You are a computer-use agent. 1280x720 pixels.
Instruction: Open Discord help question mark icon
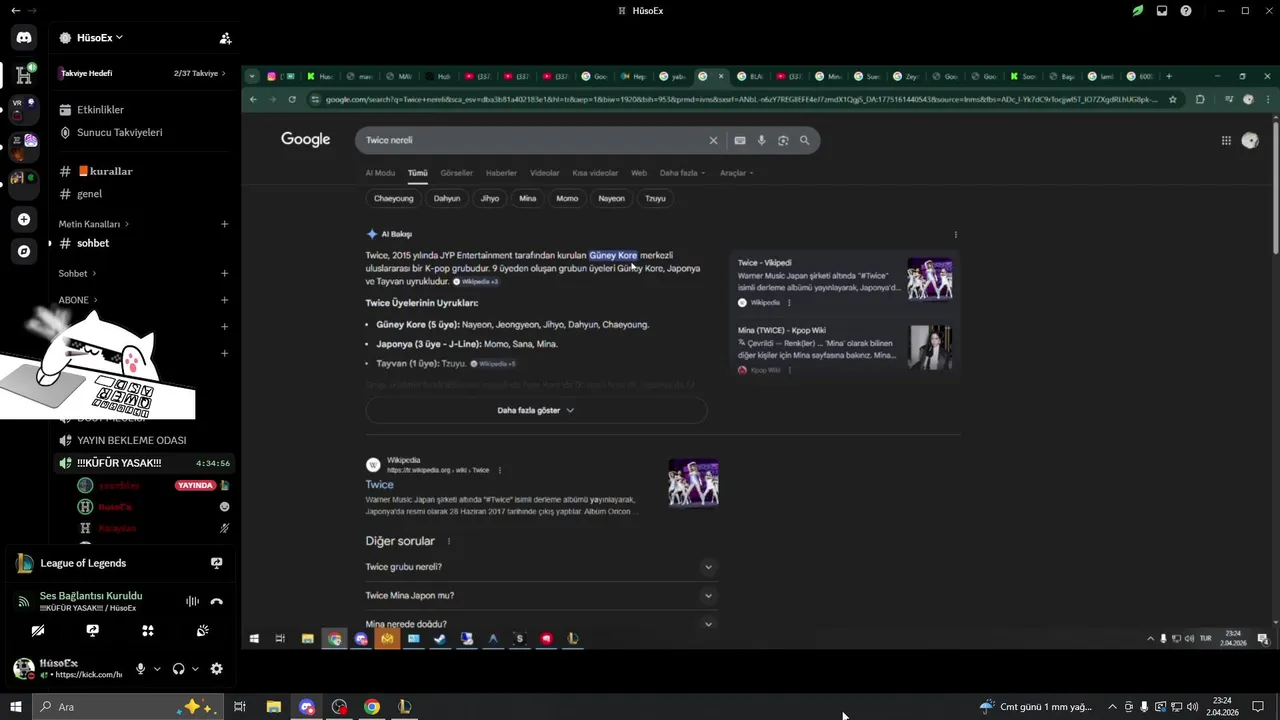tap(1186, 10)
